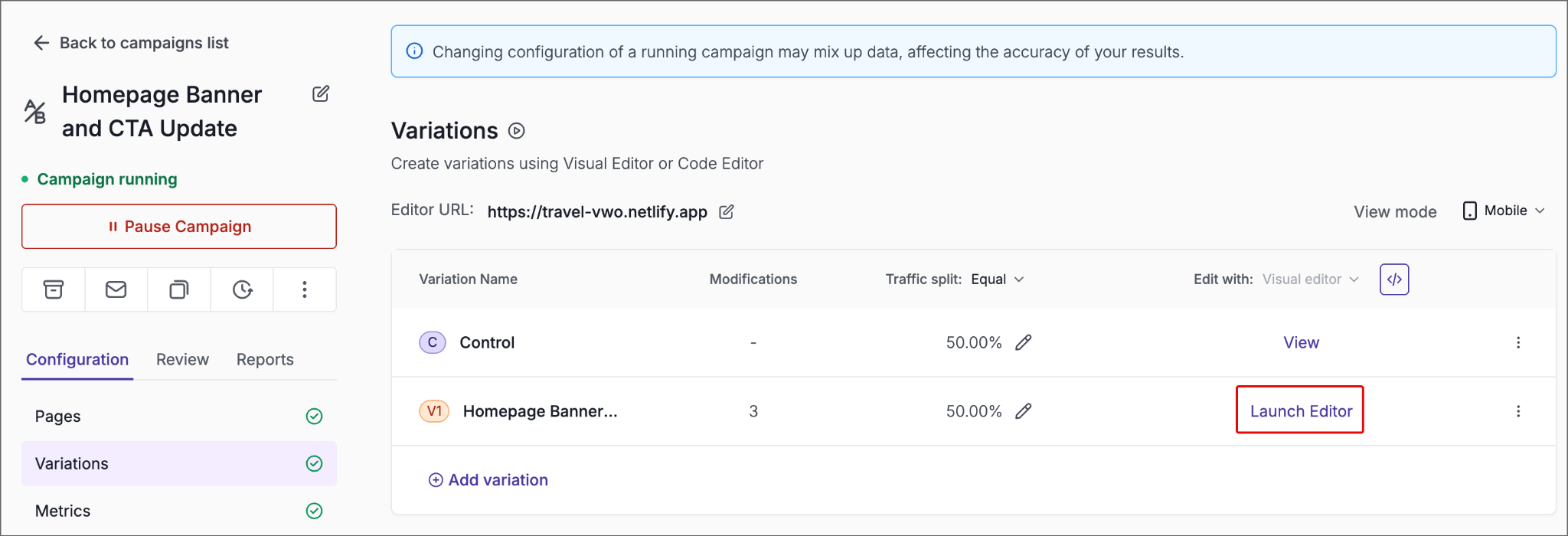Click the Back to campaigns list arrow

point(41,43)
